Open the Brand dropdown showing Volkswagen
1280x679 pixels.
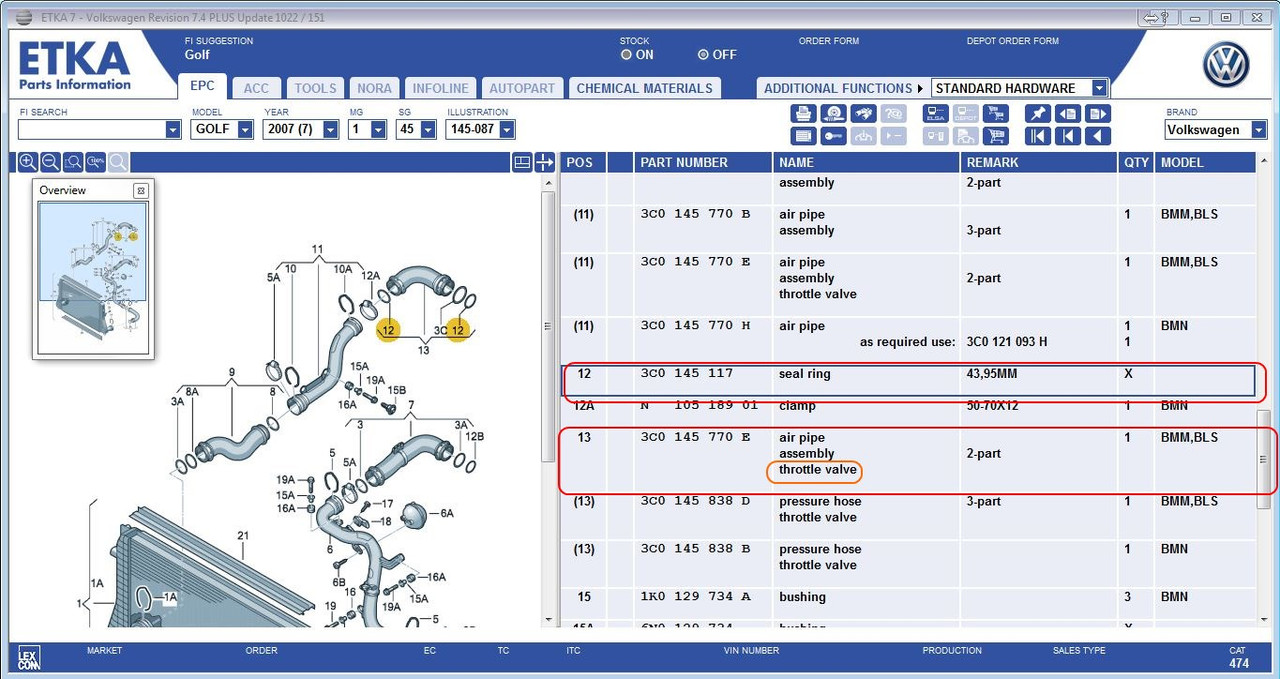[x=1258, y=129]
